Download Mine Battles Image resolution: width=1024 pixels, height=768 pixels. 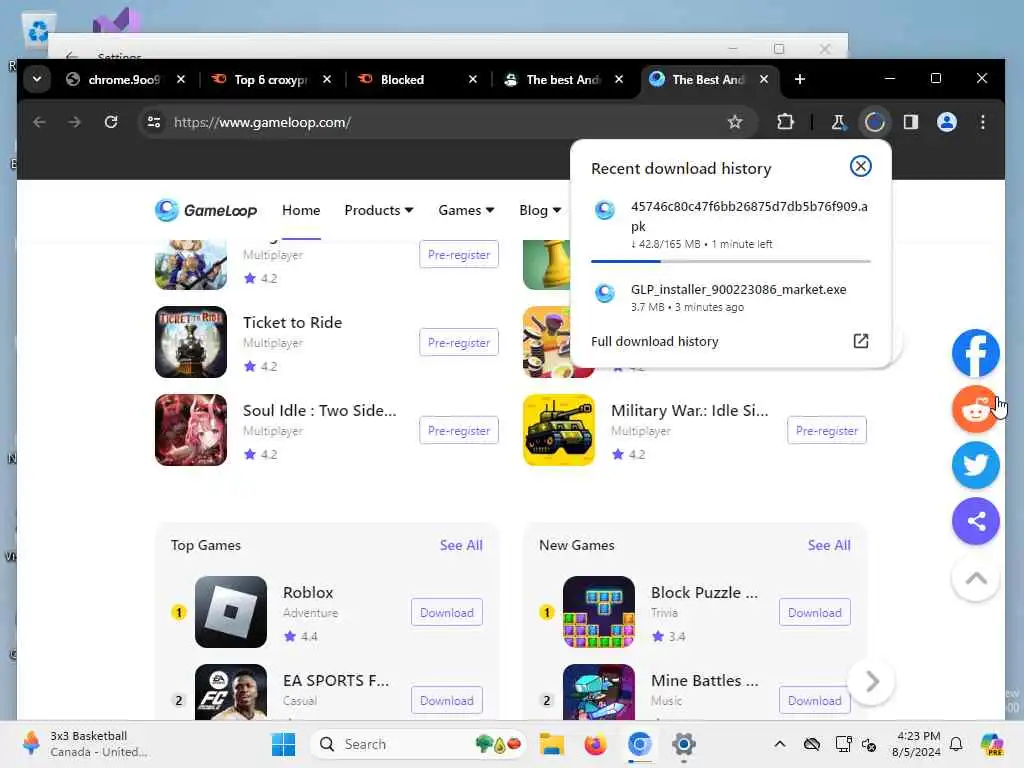coord(814,700)
